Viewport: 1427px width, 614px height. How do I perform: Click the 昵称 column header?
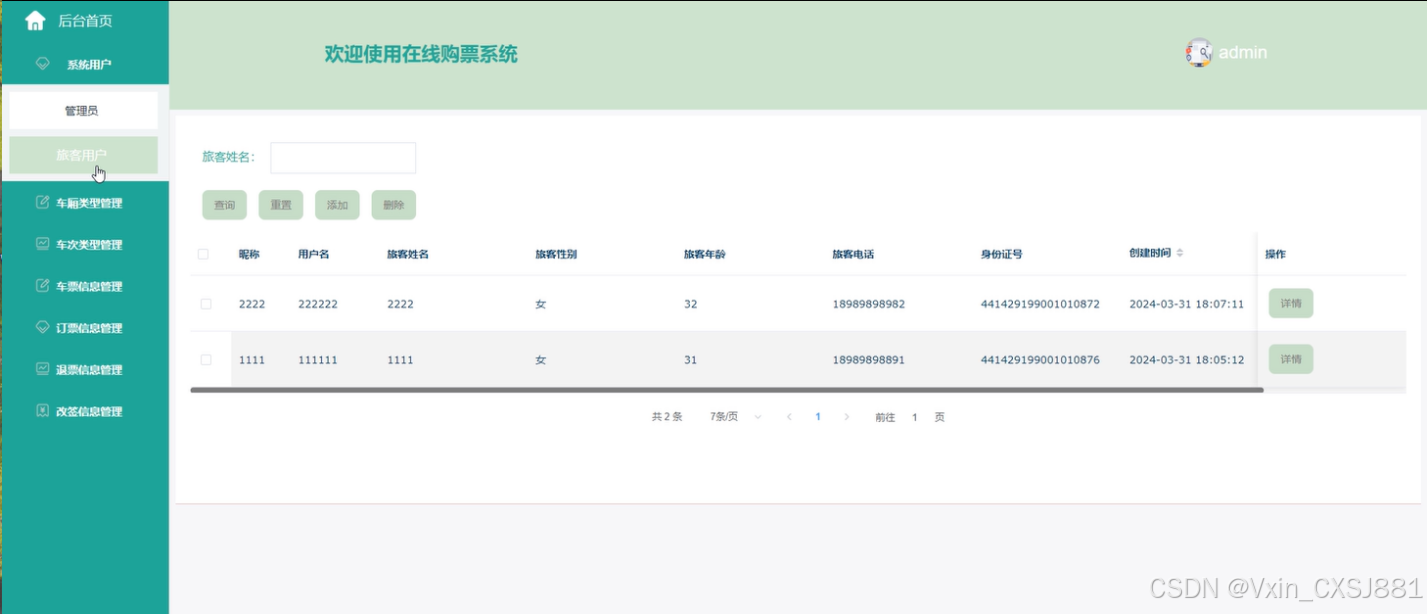[x=249, y=254]
